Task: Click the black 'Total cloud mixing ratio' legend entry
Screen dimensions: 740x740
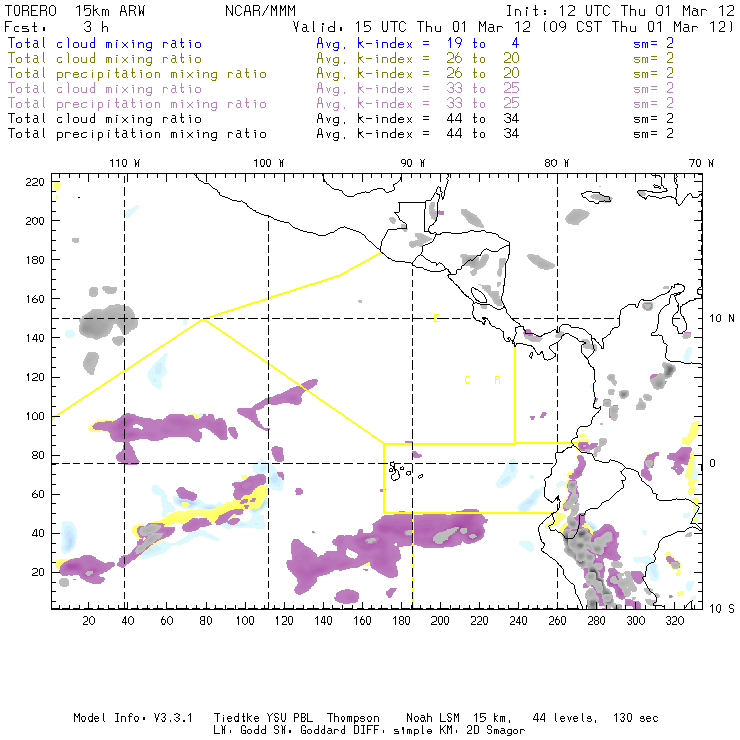Action: click(105, 118)
